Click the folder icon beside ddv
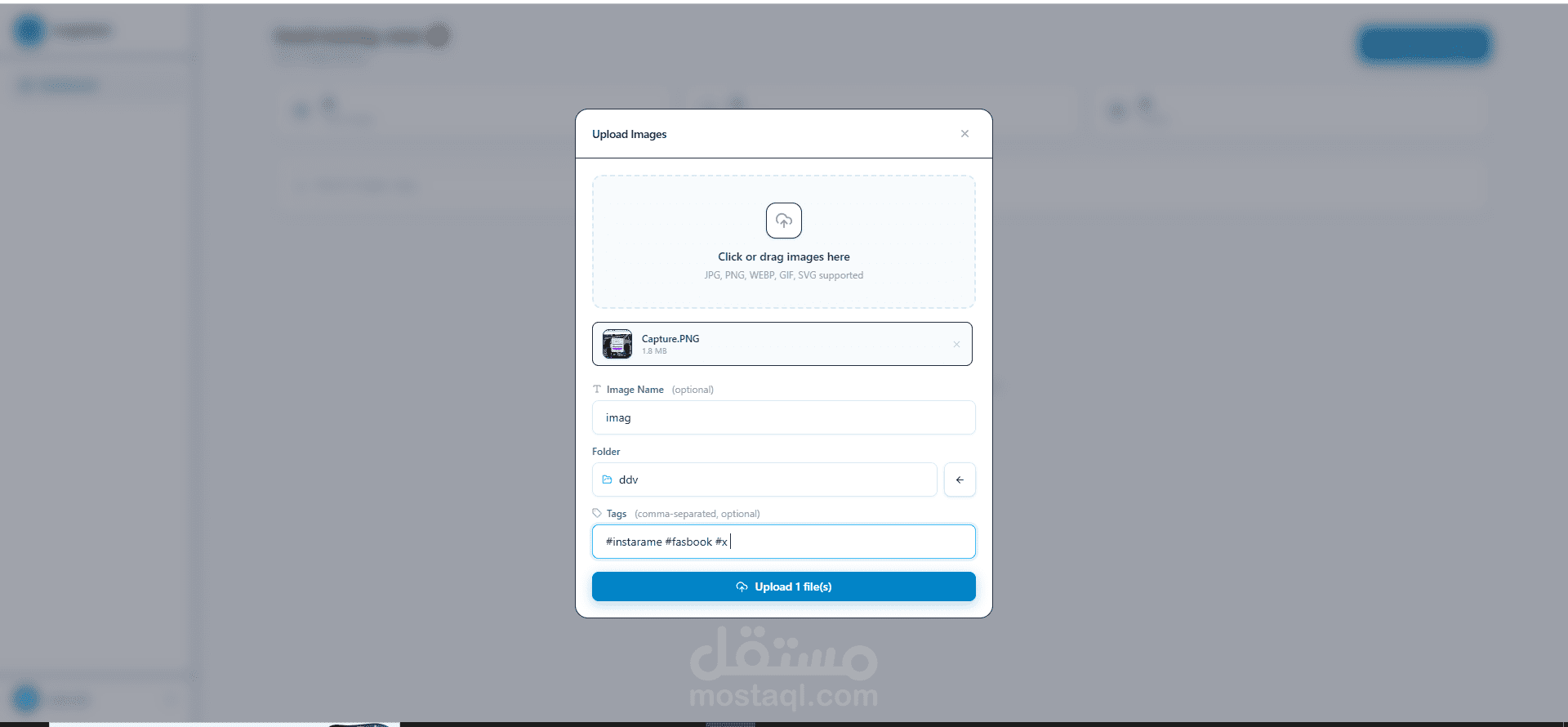 (607, 479)
